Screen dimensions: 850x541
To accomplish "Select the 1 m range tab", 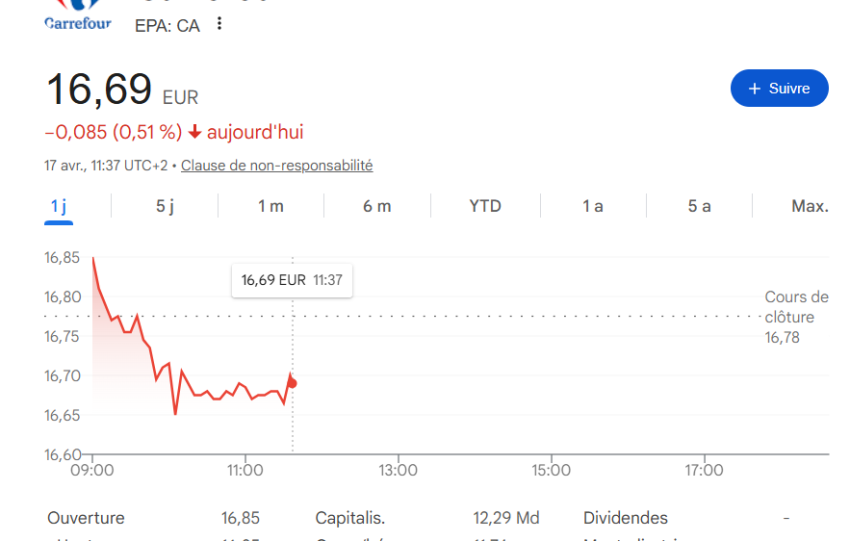I will click(271, 206).
